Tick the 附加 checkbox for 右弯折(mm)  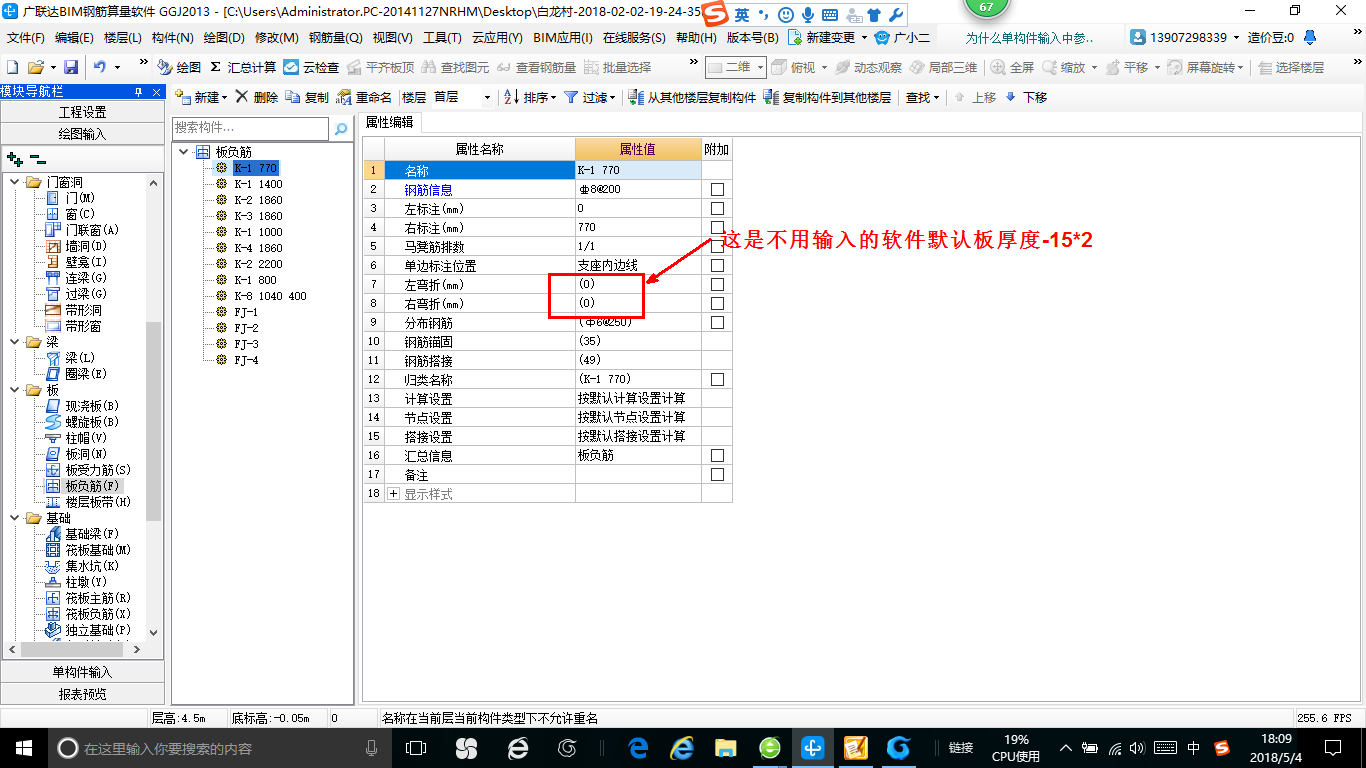coord(717,303)
